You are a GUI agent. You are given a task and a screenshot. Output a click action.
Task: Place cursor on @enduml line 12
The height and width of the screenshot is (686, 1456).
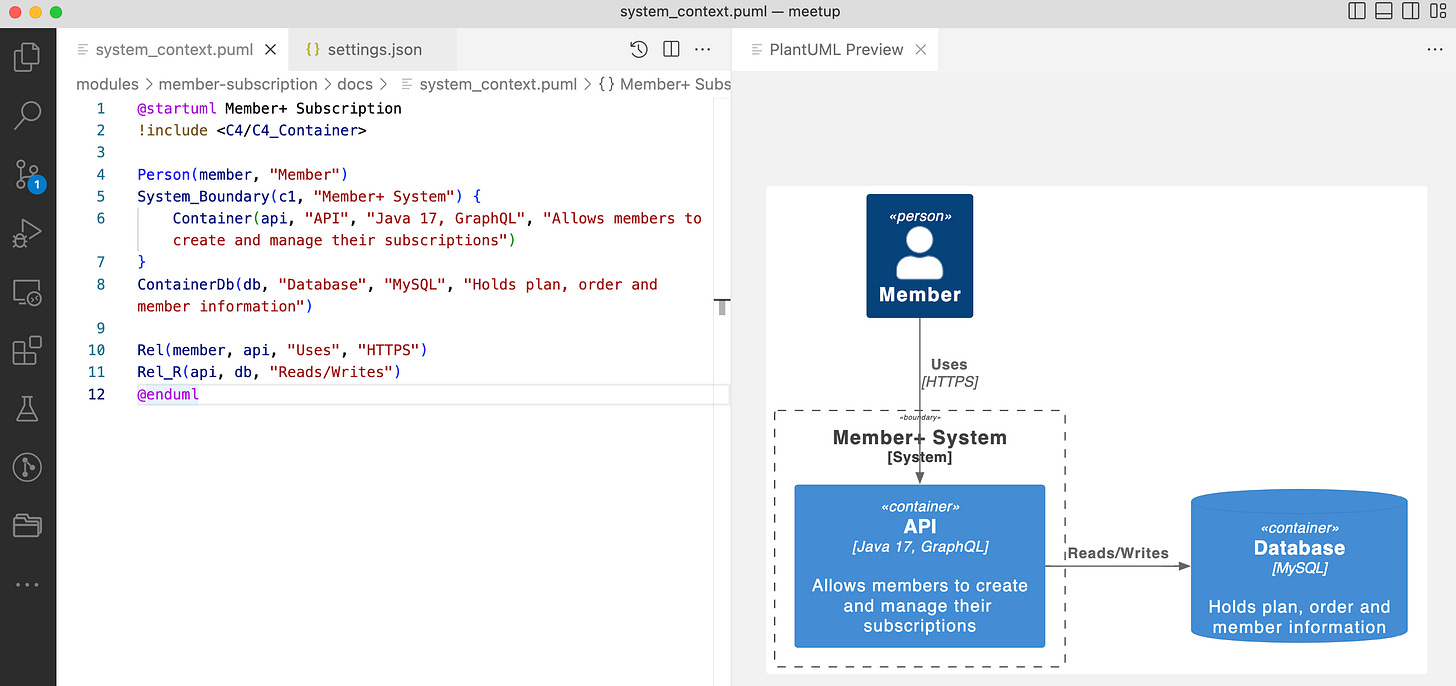click(168, 394)
